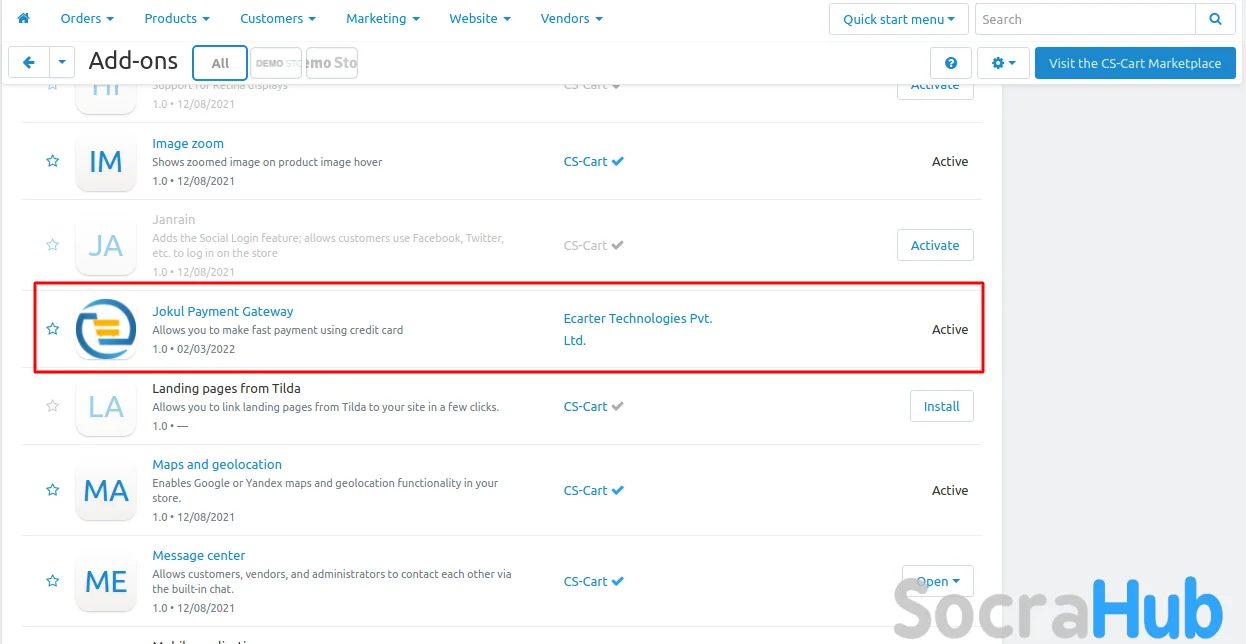The image size is (1246, 644).
Task: Toggle favorite star for Message center
Action: tap(53, 581)
